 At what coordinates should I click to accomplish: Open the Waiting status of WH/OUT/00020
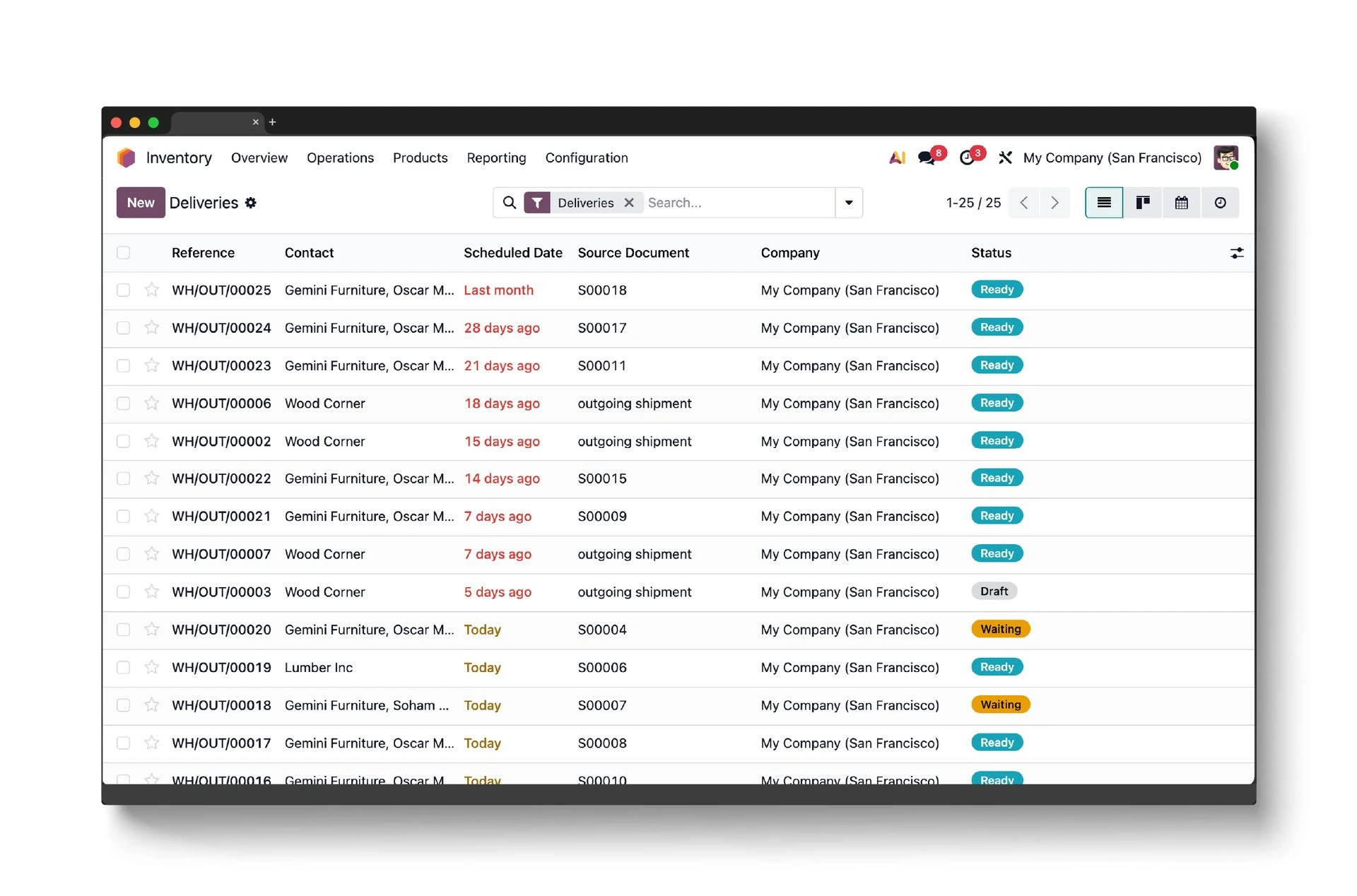[x=1000, y=629]
